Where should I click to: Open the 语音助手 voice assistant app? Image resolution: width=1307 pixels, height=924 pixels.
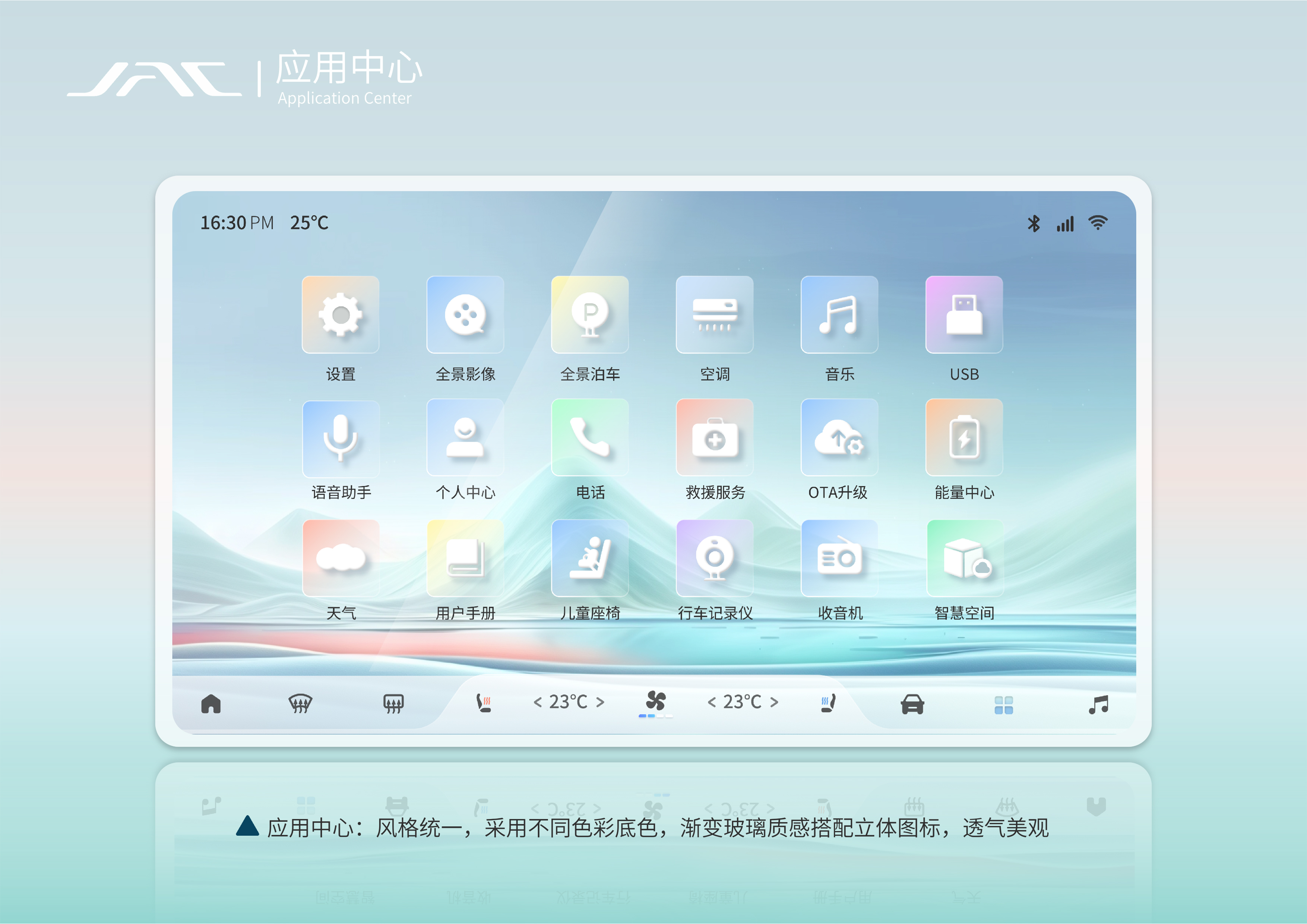point(341,438)
